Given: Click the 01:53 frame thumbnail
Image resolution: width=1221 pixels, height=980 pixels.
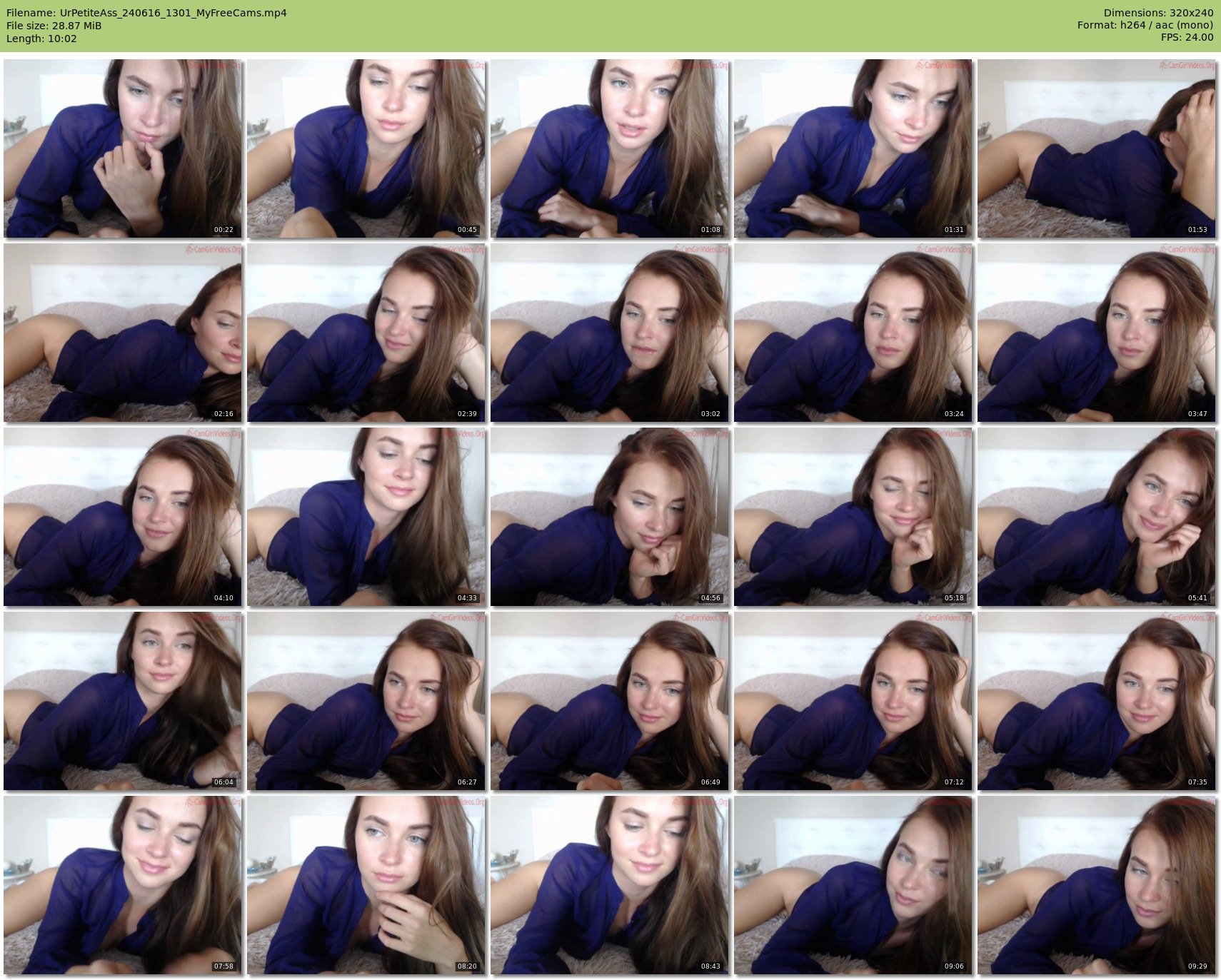Looking at the screenshot, I should tap(1097, 148).
